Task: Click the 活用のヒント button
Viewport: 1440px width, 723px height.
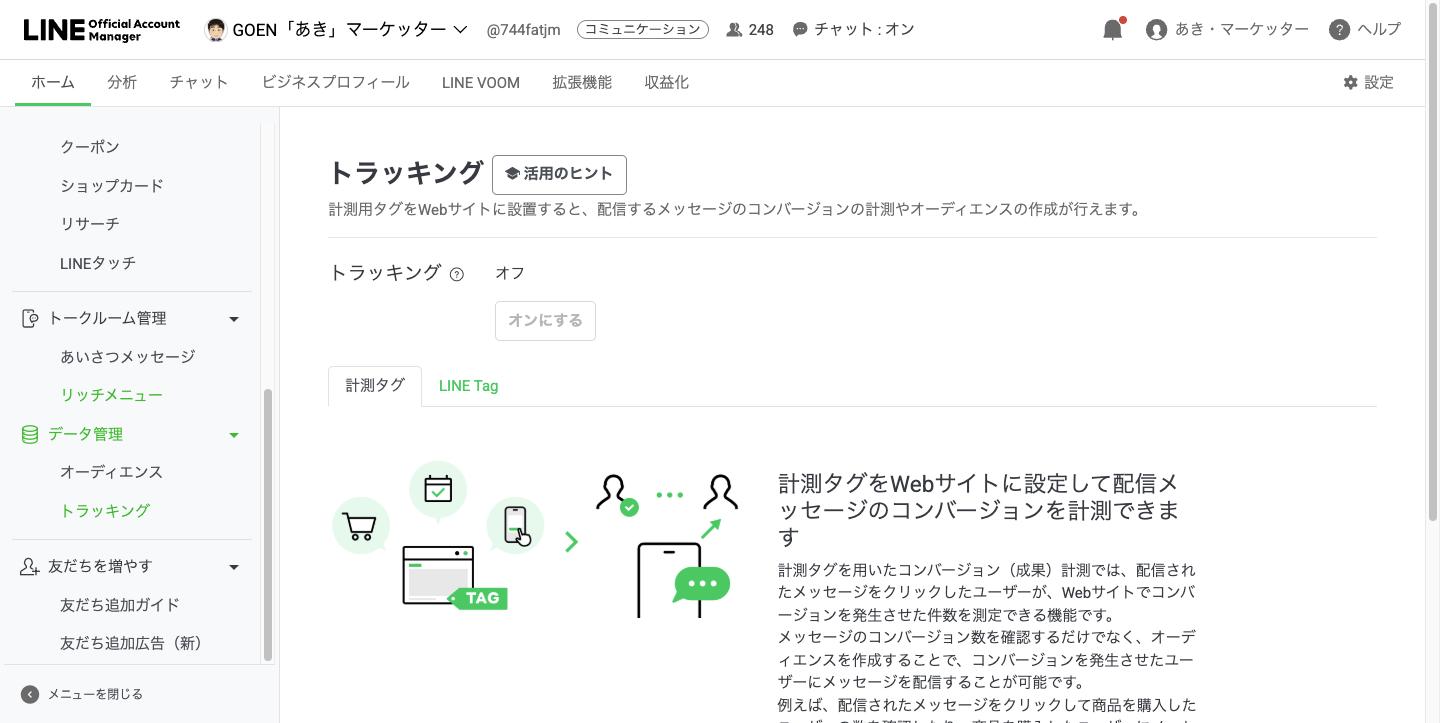Action: point(559,174)
